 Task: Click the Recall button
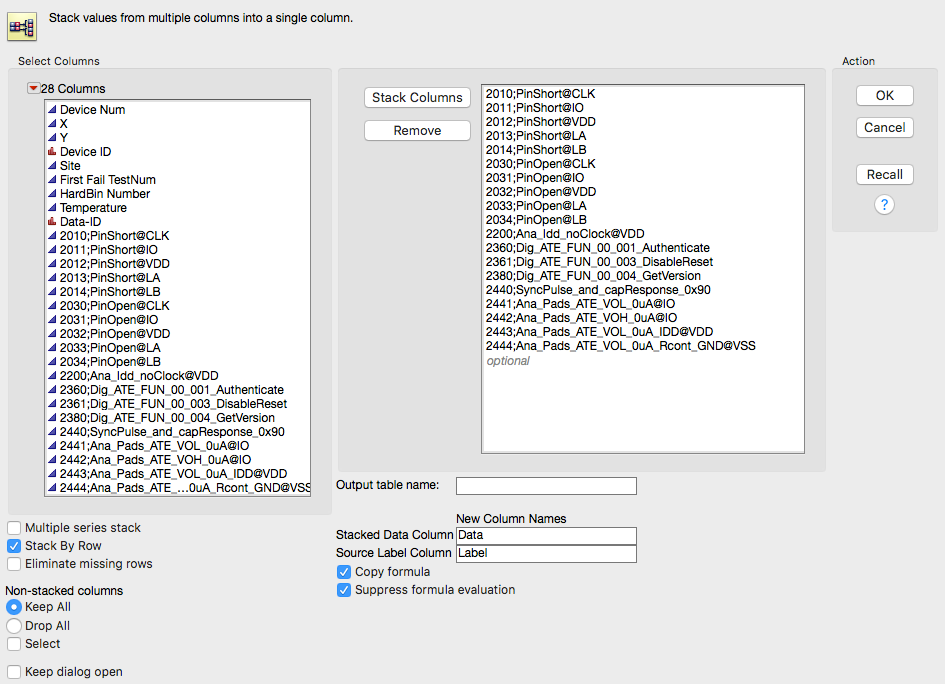pyautogui.click(x=884, y=175)
